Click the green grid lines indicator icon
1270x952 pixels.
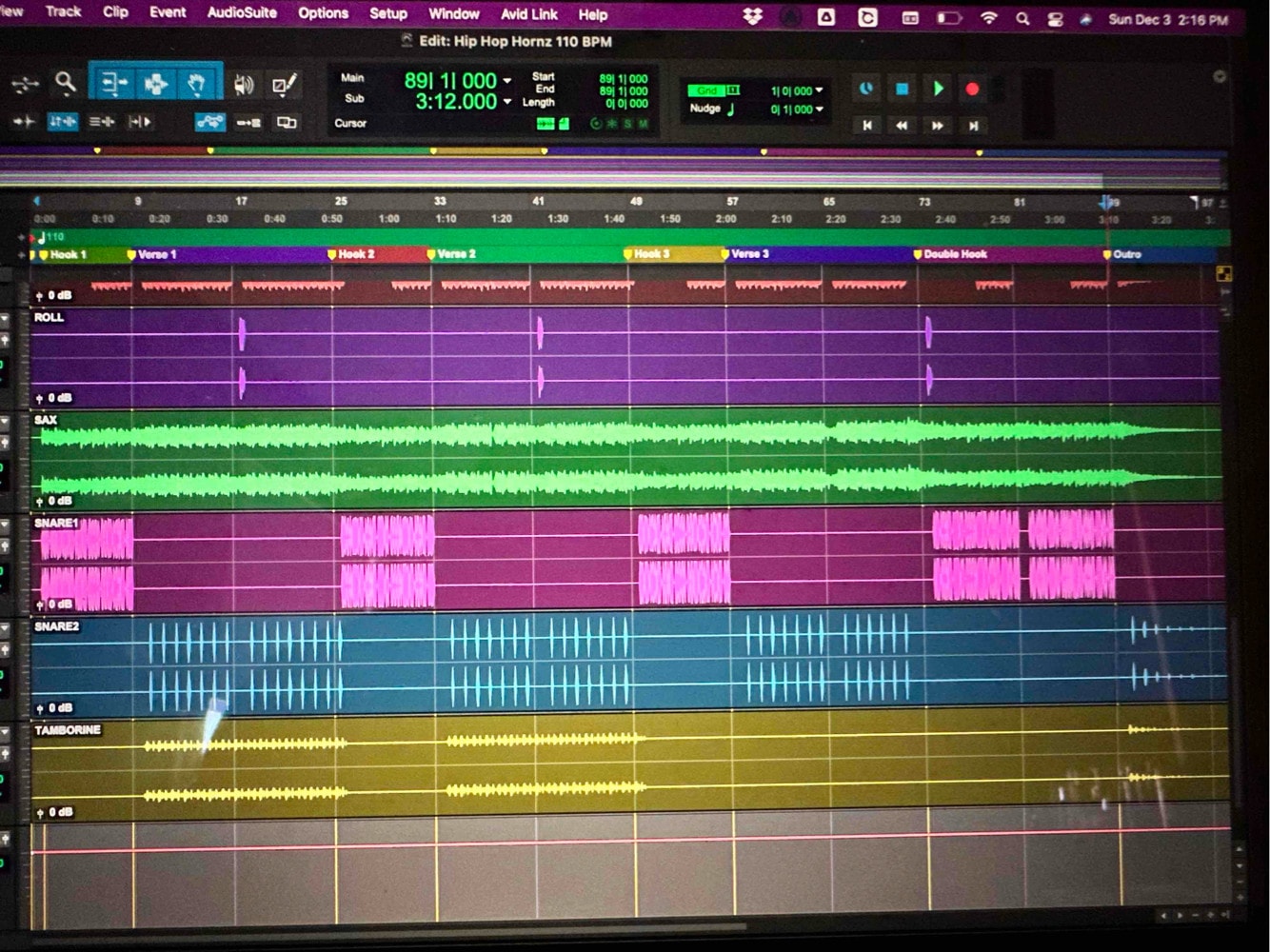click(x=545, y=124)
